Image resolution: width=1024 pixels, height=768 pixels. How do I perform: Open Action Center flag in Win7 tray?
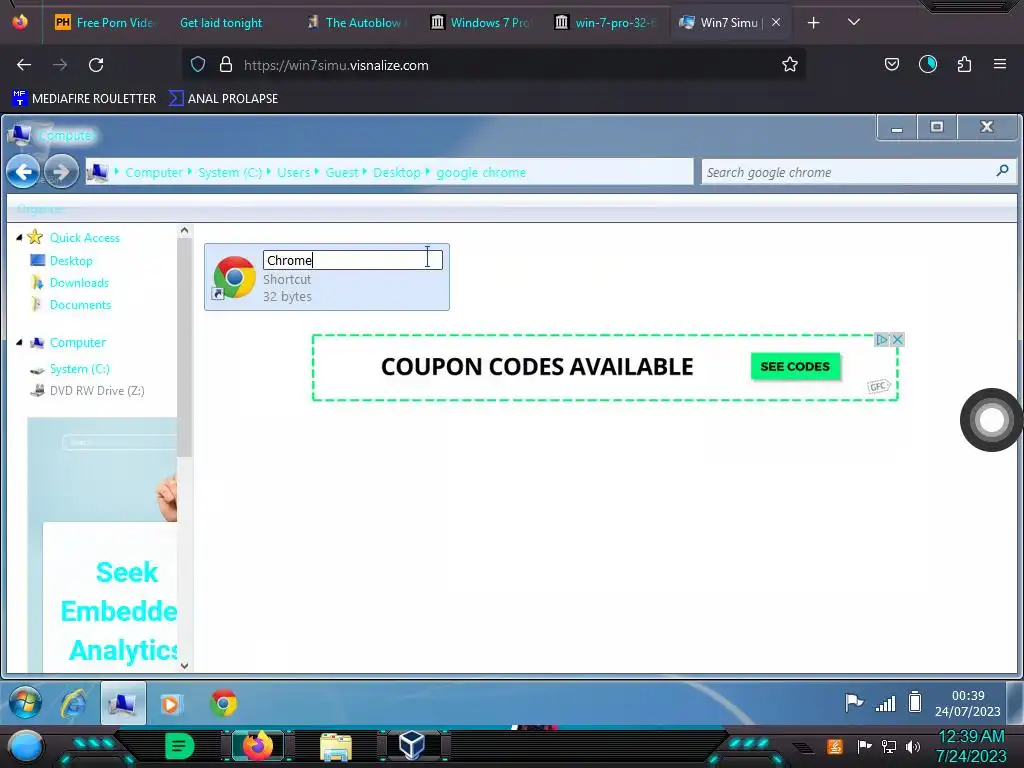(854, 703)
